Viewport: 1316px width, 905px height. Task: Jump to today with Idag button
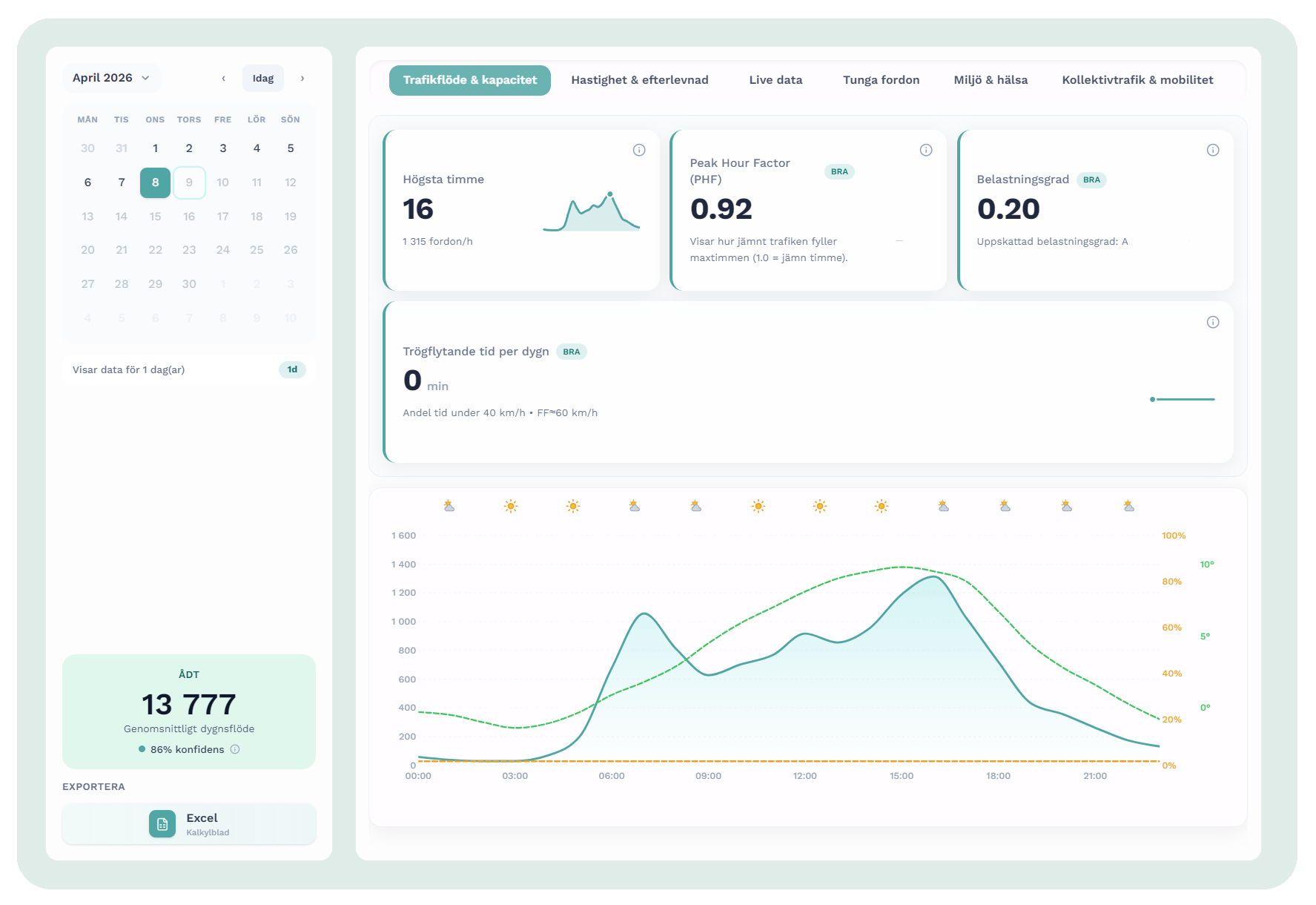[x=263, y=79]
